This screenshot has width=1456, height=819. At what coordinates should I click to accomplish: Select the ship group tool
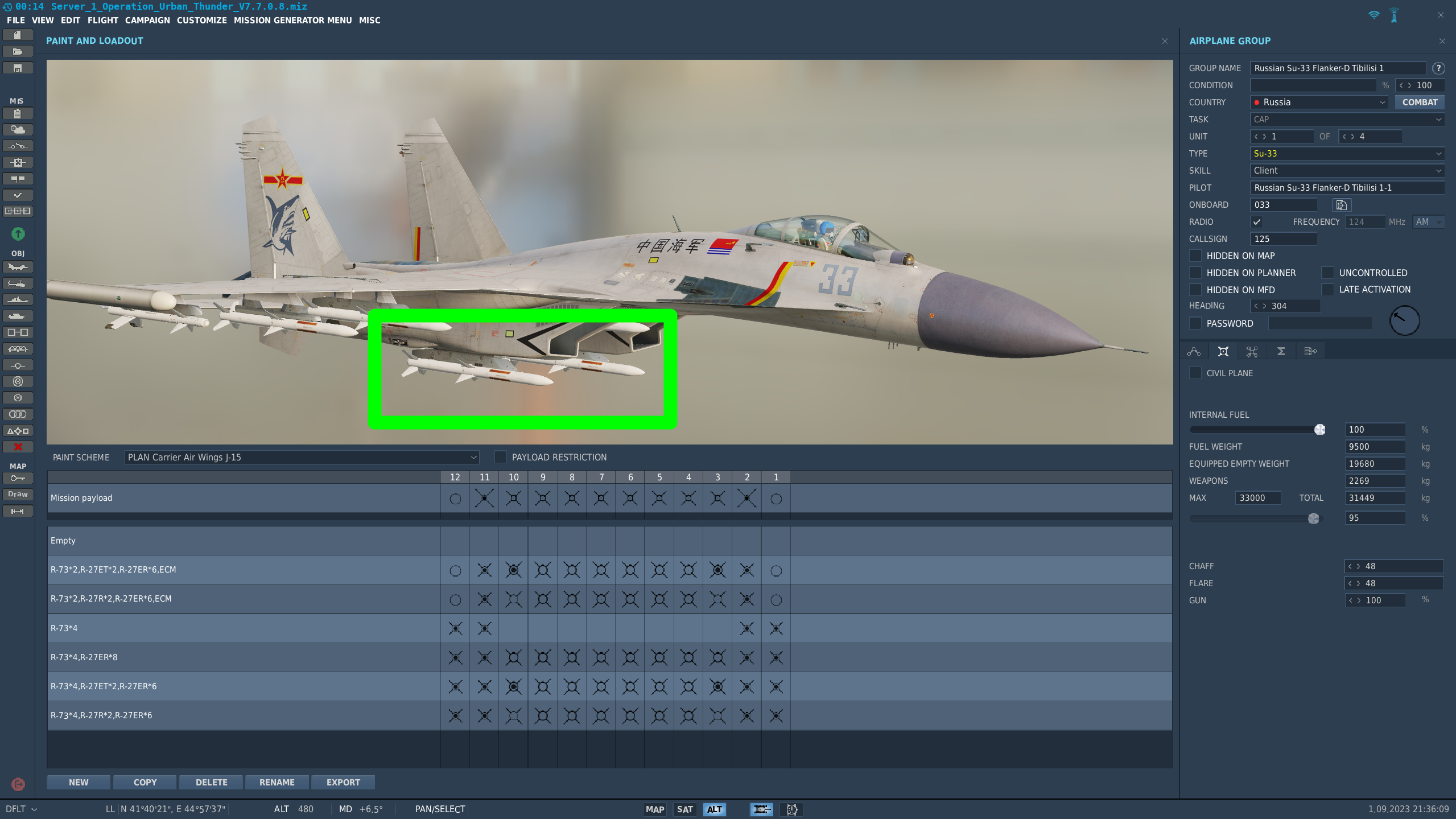pos(18,300)
